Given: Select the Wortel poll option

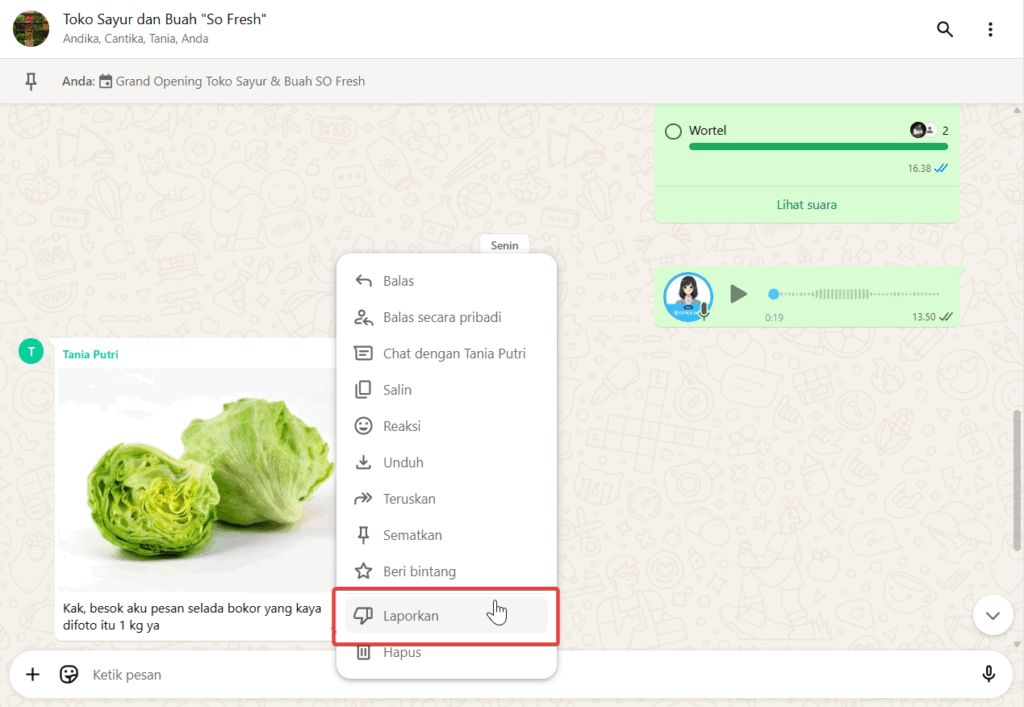Looking at the screenshot, I should [x=673, y=131].
